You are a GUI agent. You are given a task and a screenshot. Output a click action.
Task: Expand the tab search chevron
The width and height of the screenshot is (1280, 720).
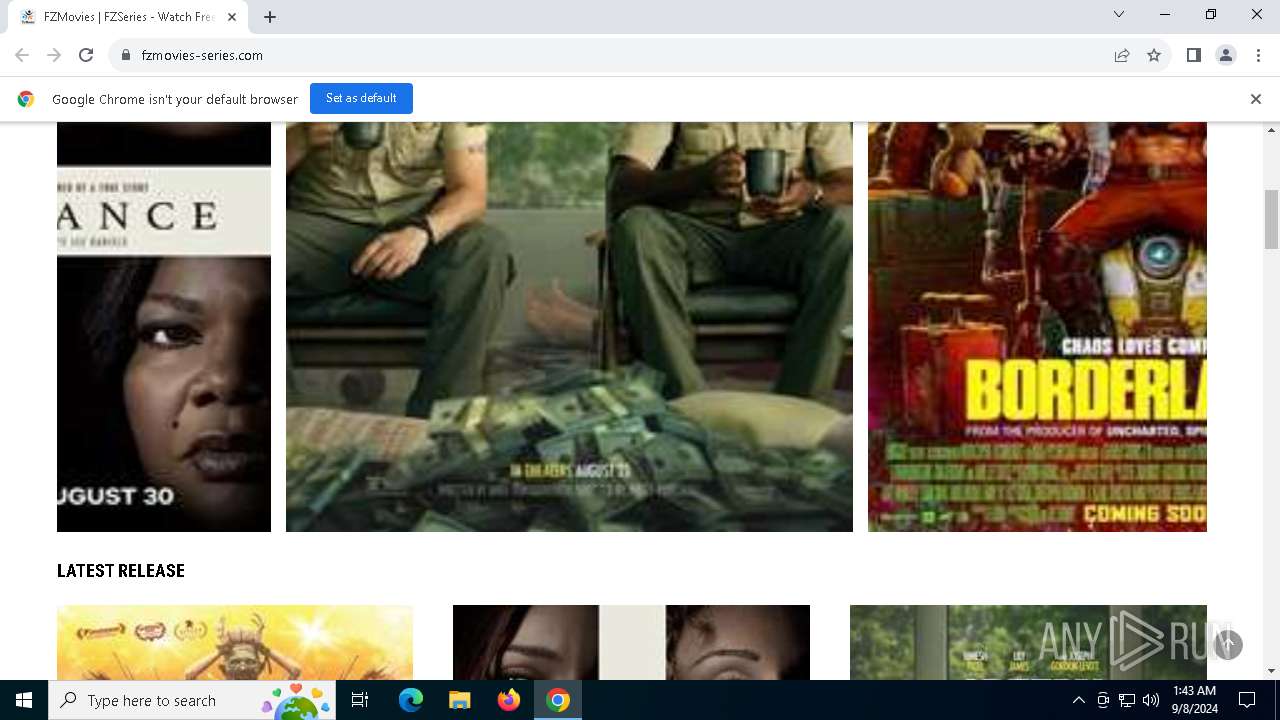coord(1119,14)
